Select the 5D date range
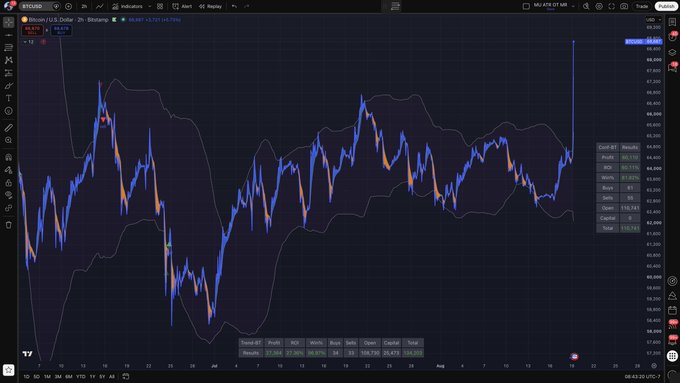 tap(37, 376)
